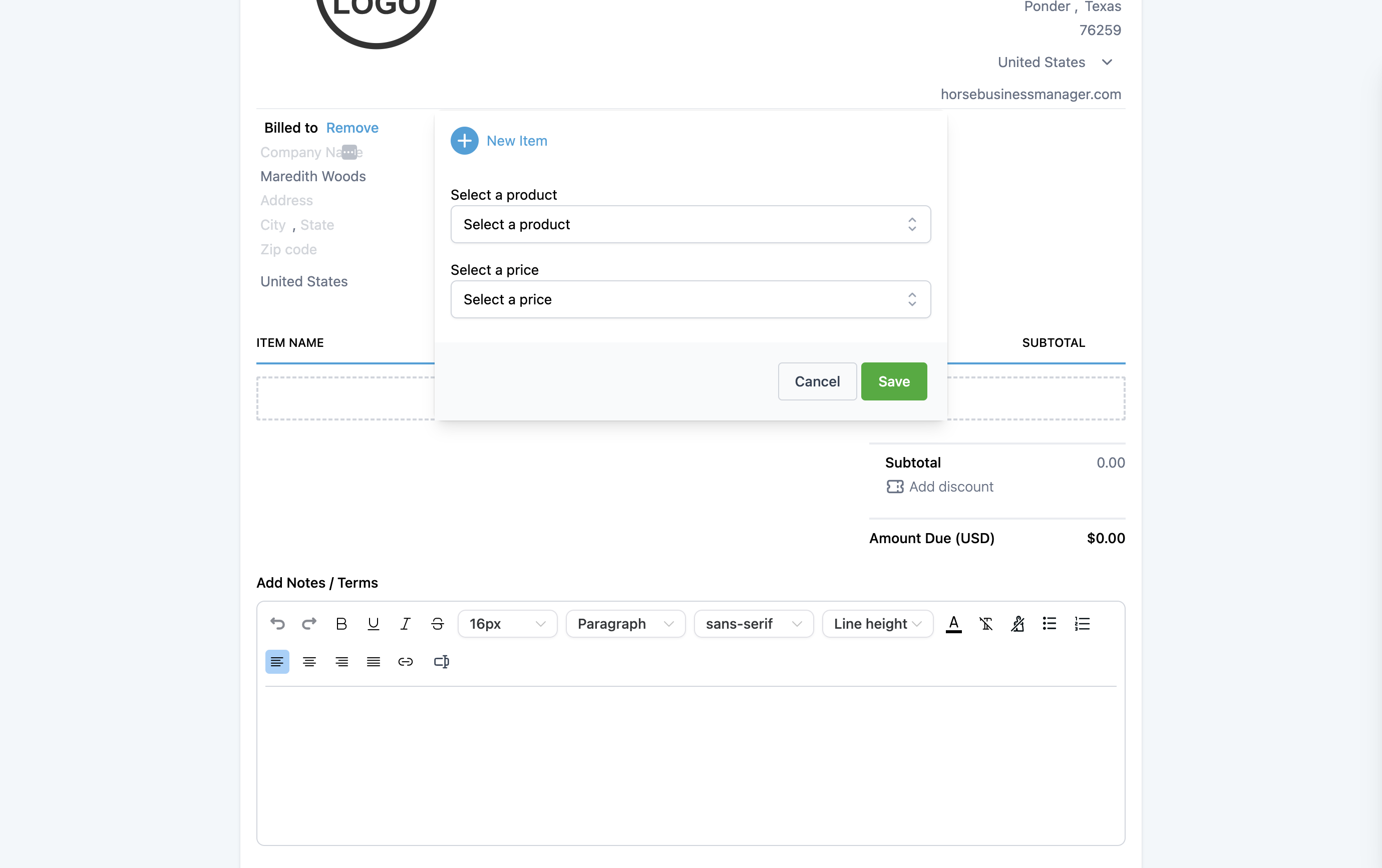Viewport: 1382px width, 868px height.
Task: Toggle strikethrough formatting
Action: click(x=437, y=624)
